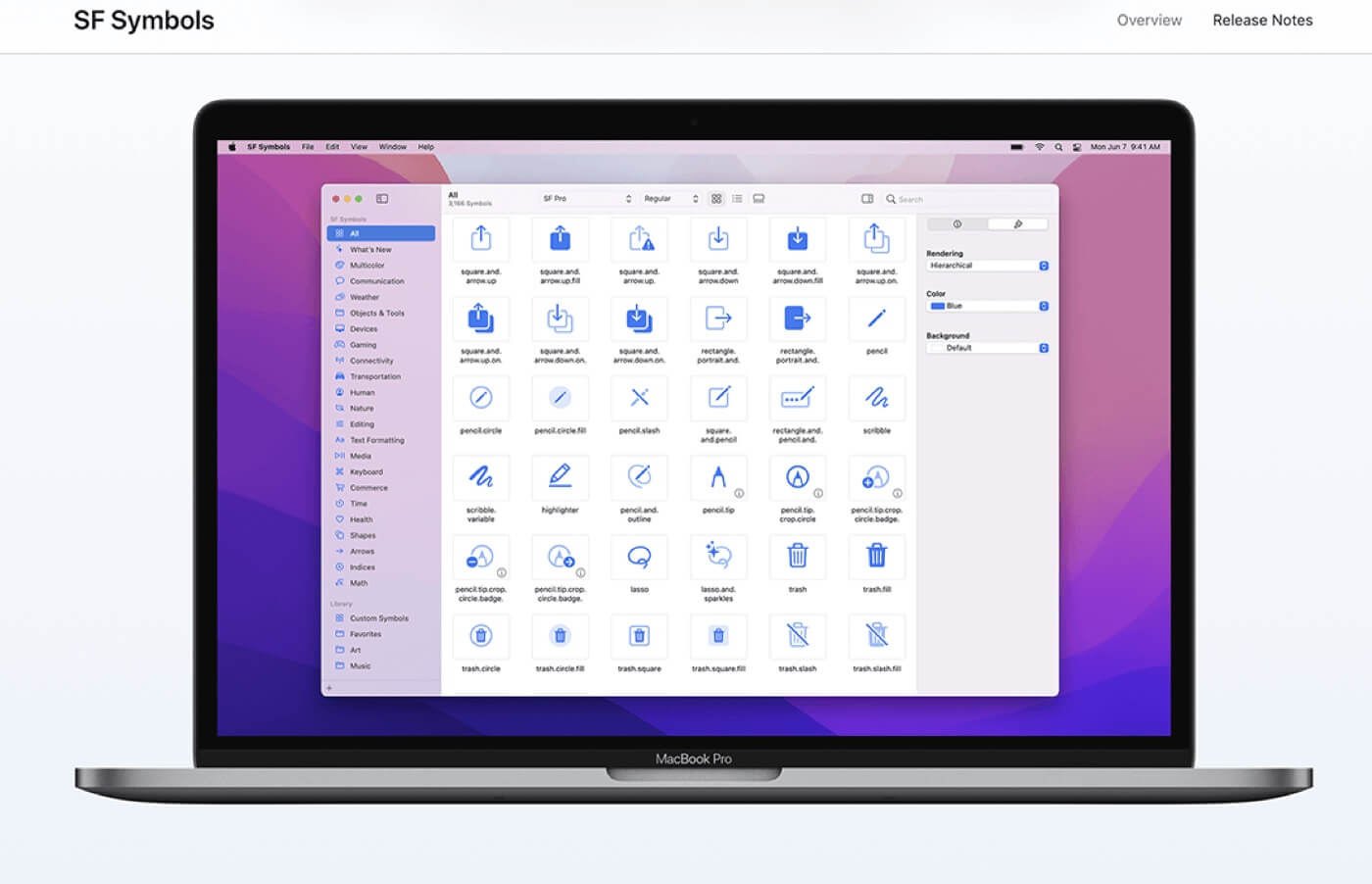Open the SF Pro font dropdown
This screenshot has height=884, width=1372.
point(586,199)
